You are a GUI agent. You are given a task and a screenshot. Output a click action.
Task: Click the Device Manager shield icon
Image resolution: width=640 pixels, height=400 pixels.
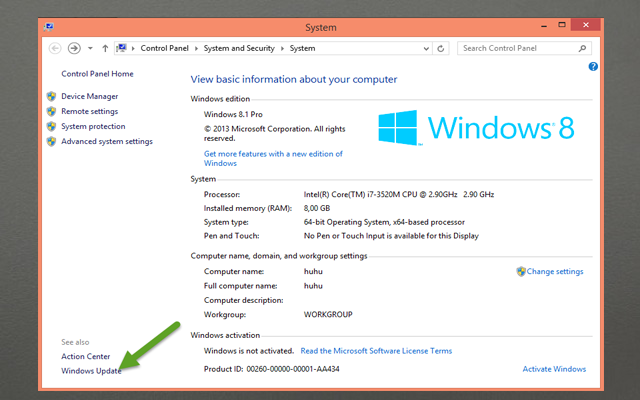[51, 96]
